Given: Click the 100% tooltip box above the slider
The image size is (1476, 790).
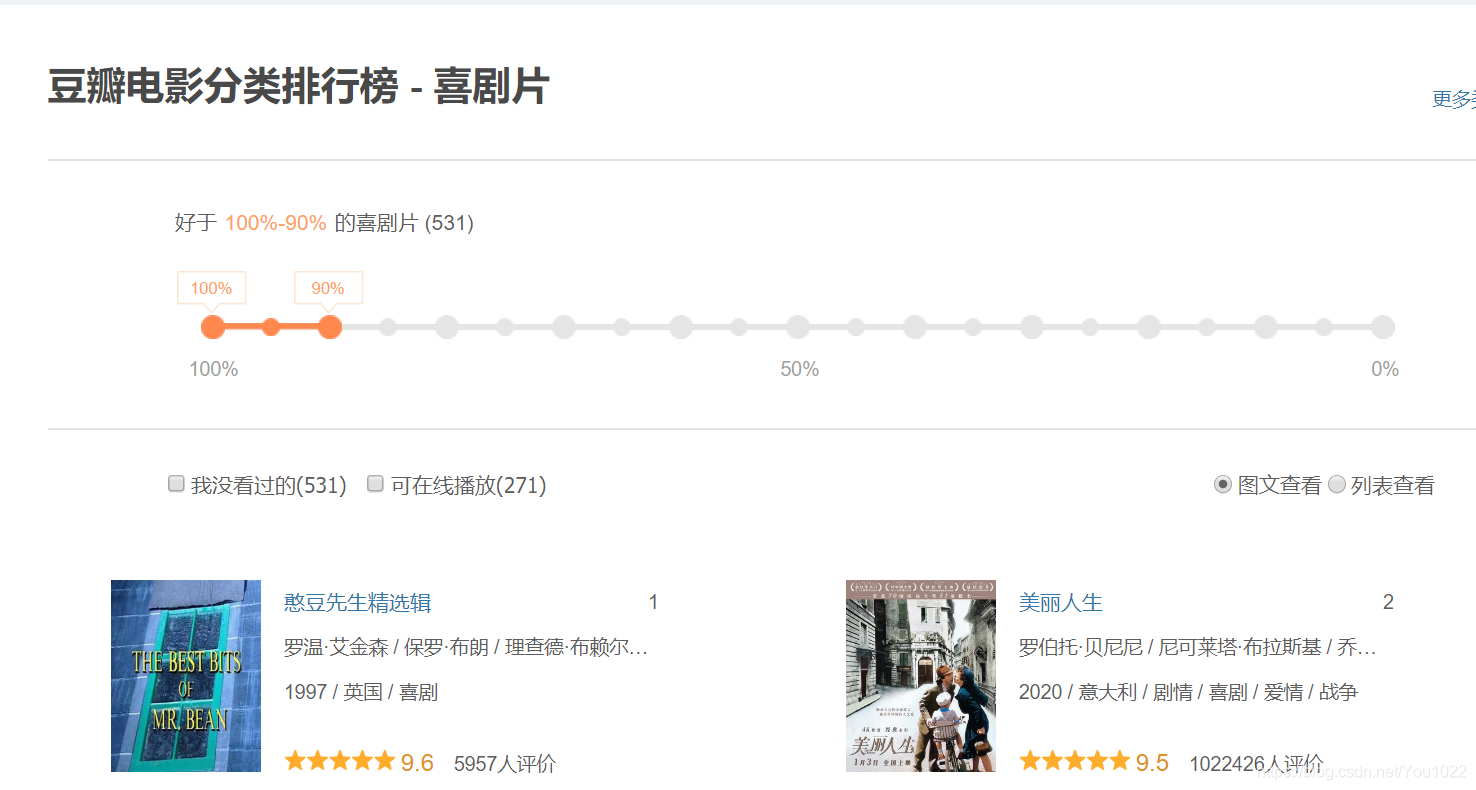Looking at the screenshot, I should [212, 288].
